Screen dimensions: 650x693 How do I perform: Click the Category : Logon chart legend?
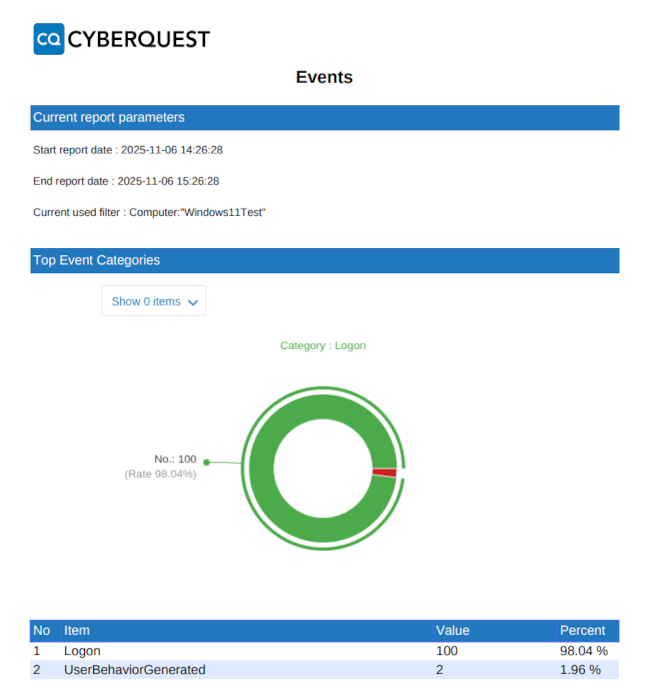pos(322,345)
